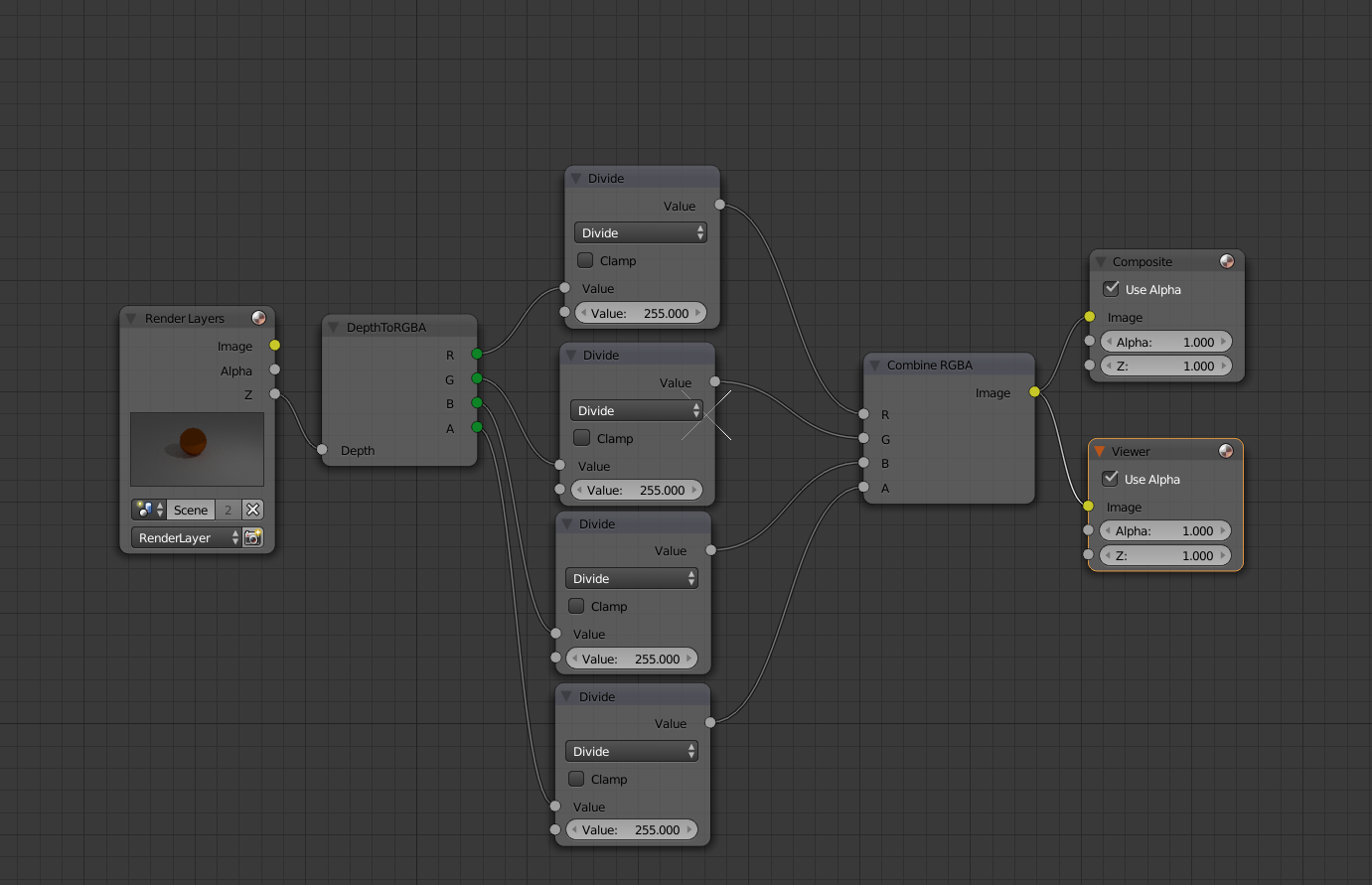Collapse the Viewer node with orange triangle

coord(1100,451)
